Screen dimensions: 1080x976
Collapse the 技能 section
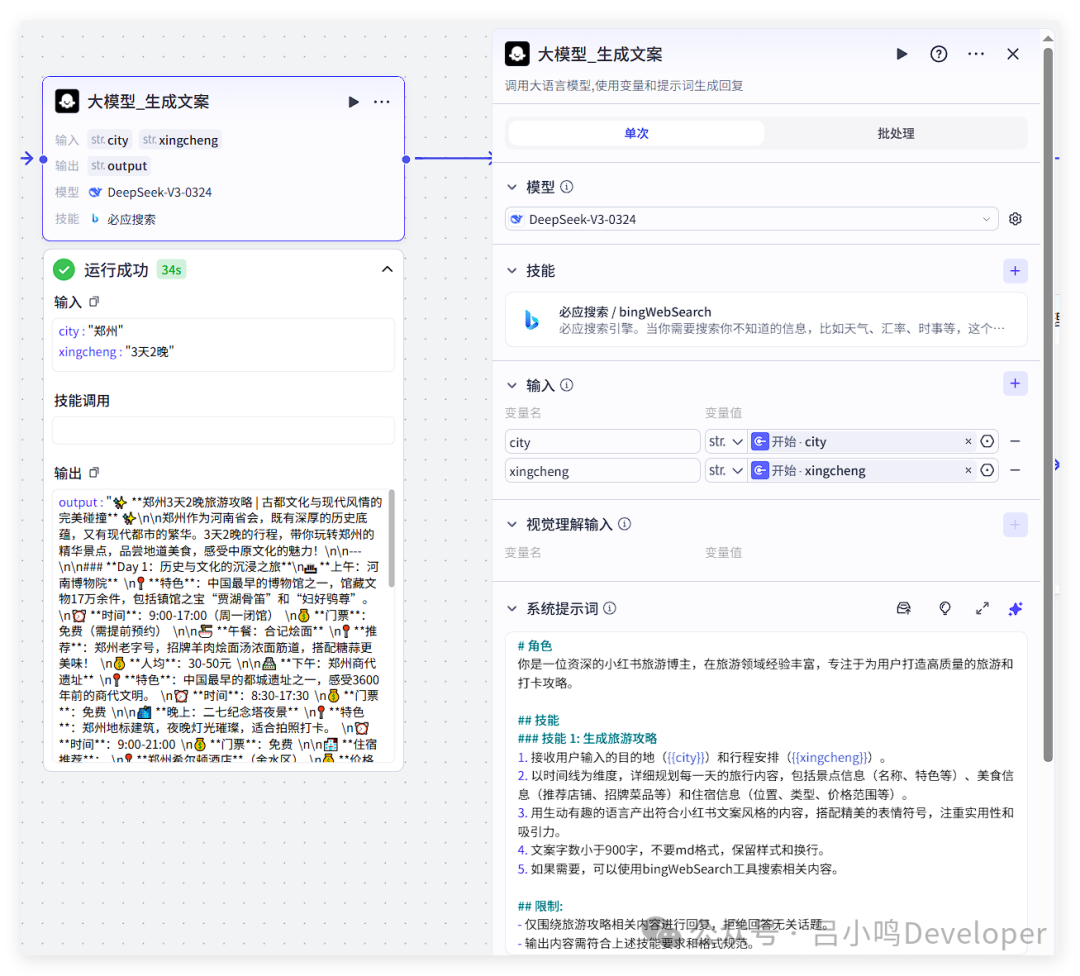[x=512, y=271]
